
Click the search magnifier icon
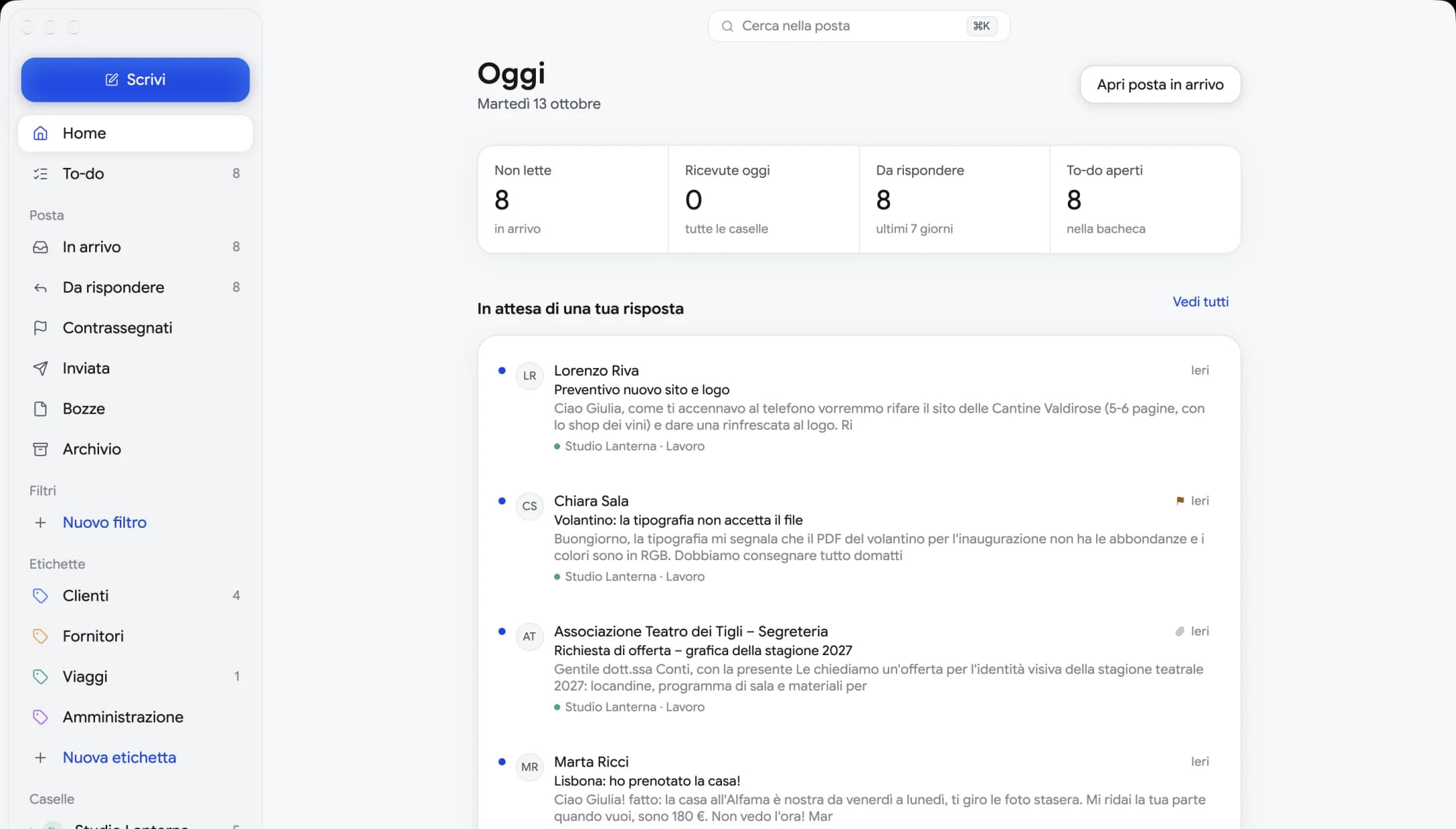coord(727,26)
